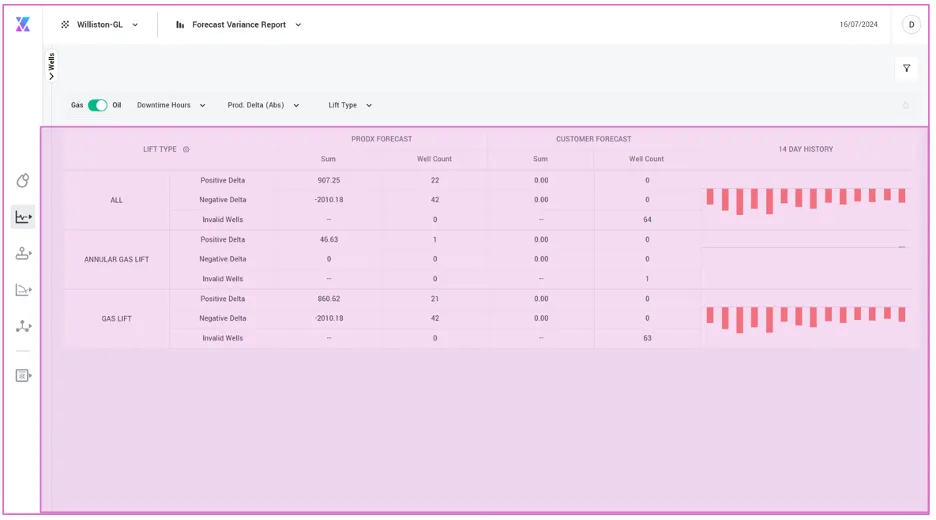Click the CUSTOMER FORECAST column header
Viewport: 936px width, 520px height.
(x=593, y=139)
